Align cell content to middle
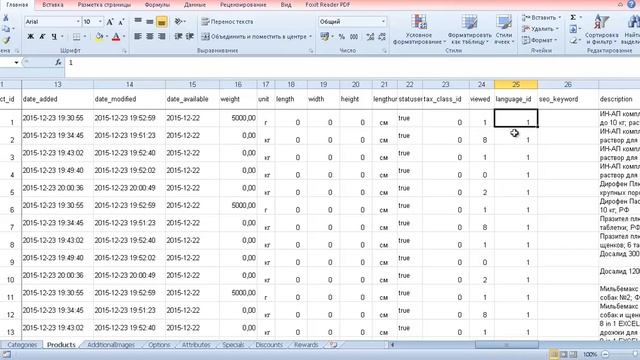This screenshot has height=360, width=640. click(x=150, y=21)
